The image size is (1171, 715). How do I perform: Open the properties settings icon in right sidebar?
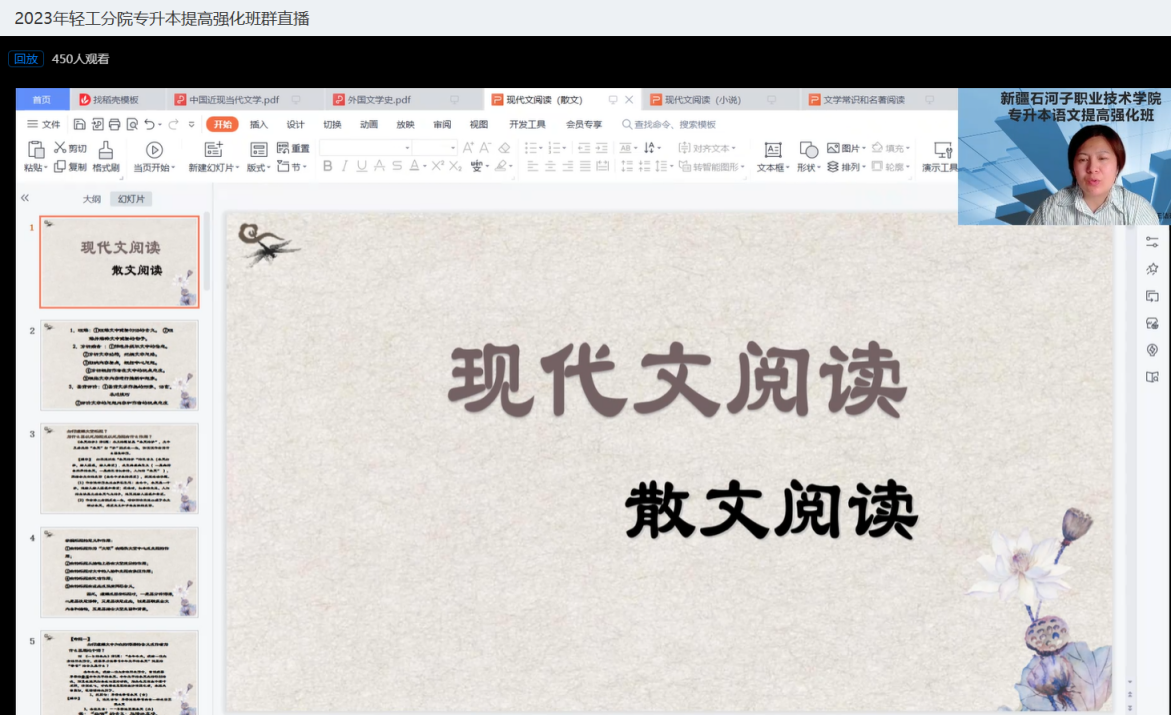(1152, 242)
